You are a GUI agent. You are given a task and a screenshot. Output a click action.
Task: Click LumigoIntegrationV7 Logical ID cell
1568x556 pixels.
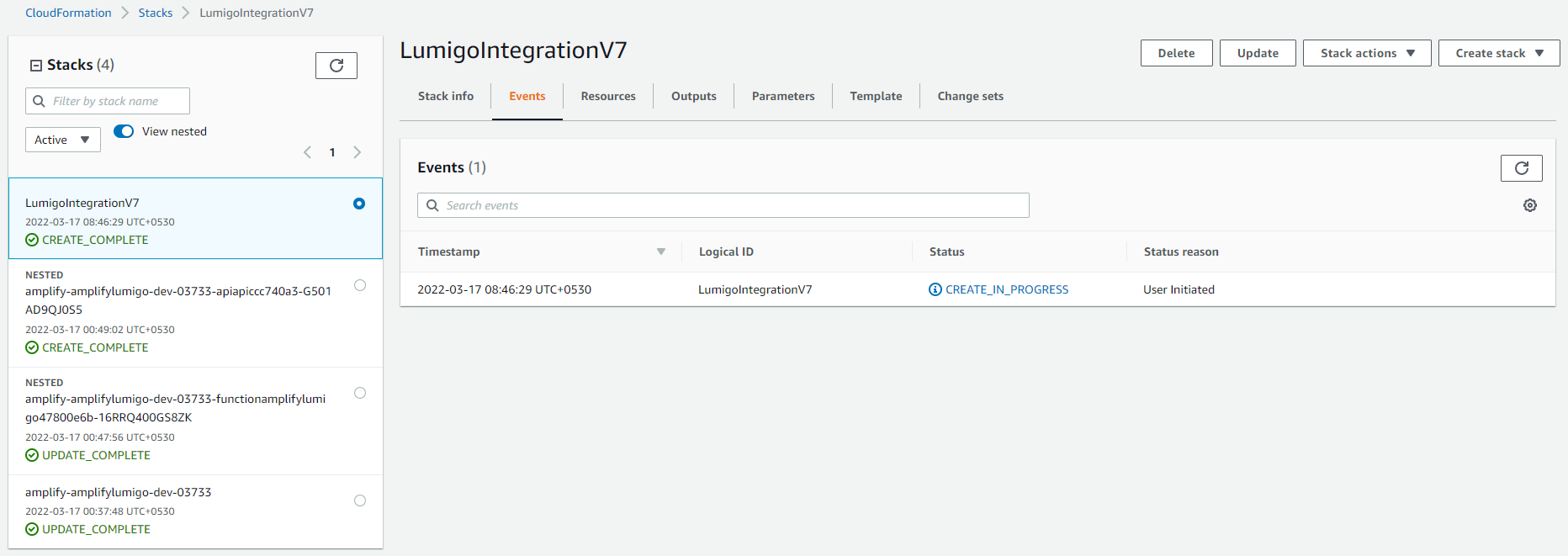[755, 289]
